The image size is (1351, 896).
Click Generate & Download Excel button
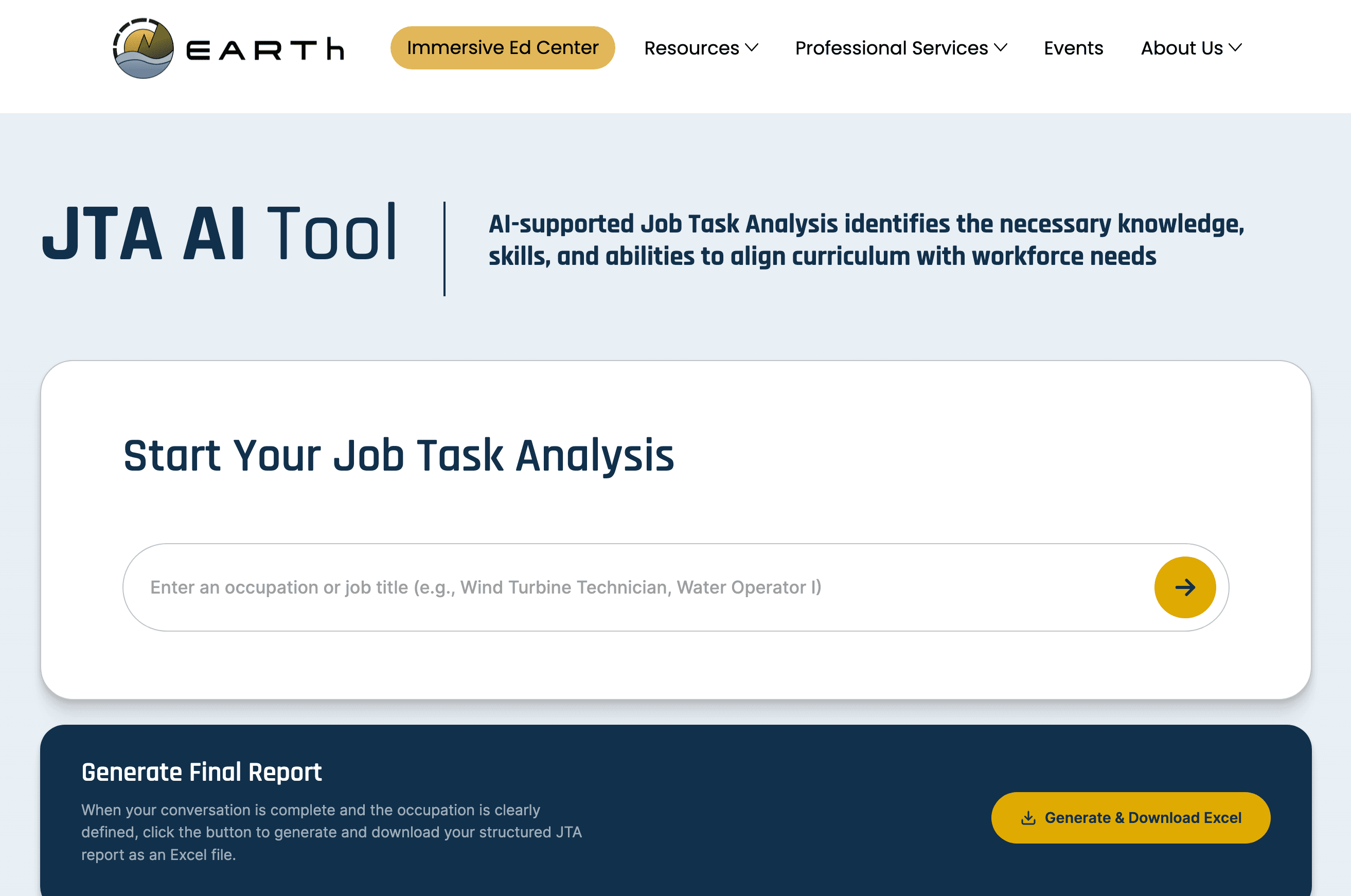pos(1130,818)
